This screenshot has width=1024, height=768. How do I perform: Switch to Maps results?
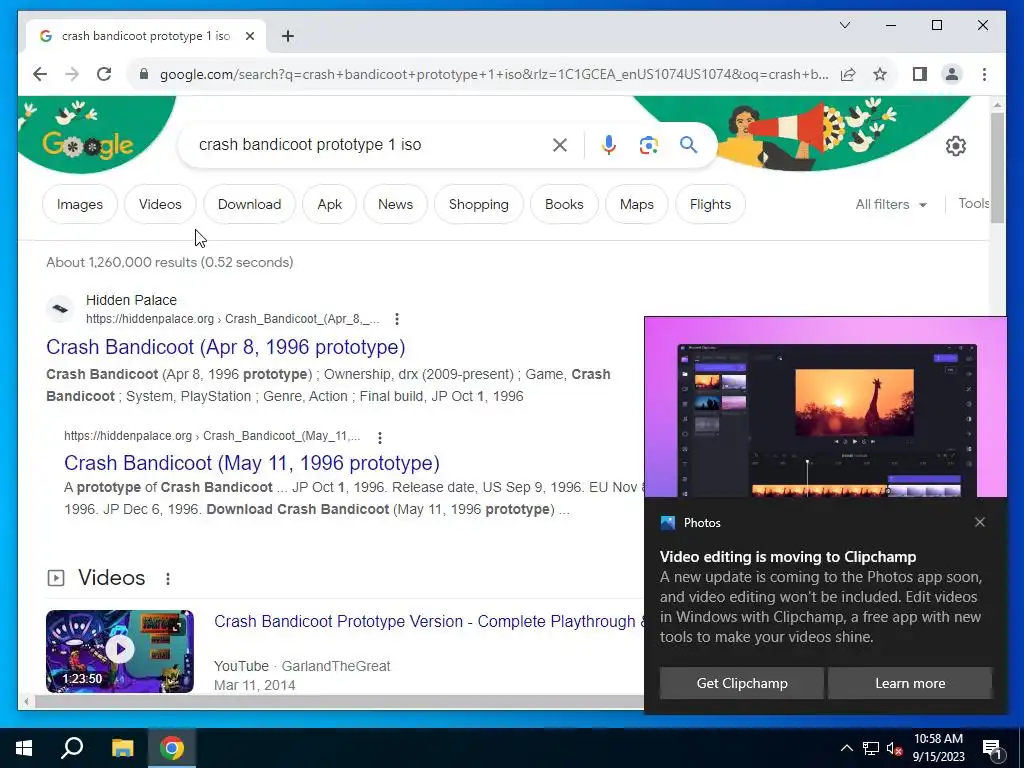[x=637, y=204]
